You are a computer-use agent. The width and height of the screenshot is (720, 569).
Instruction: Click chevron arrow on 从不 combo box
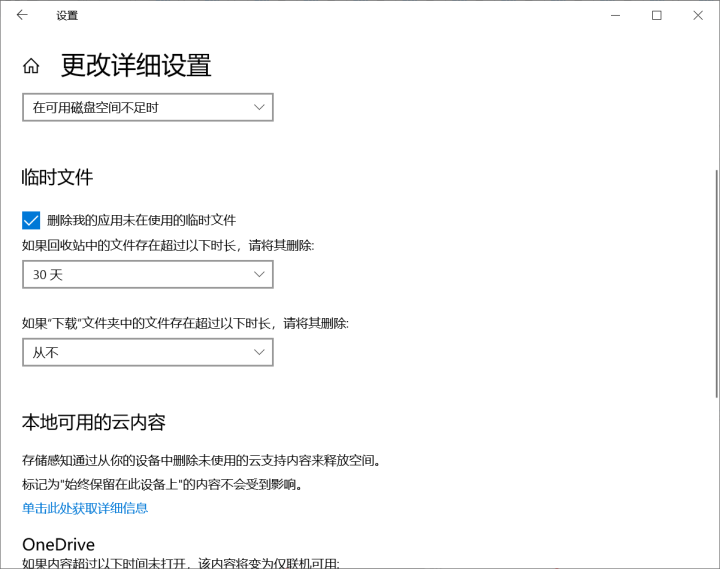(259, 352)
